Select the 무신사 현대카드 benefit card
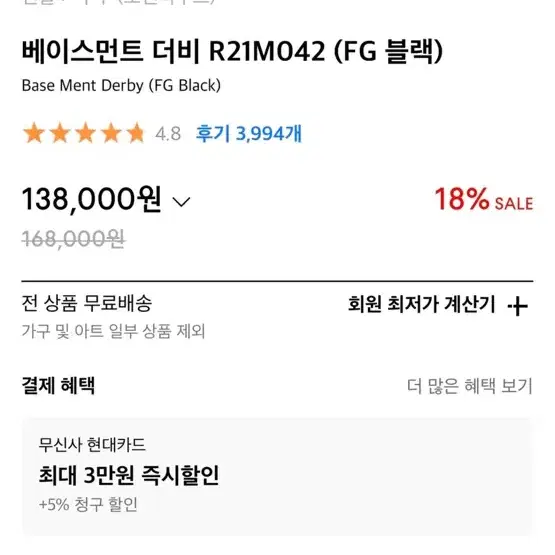This screenshot has width=555, height=555. [x=278, y=476]
